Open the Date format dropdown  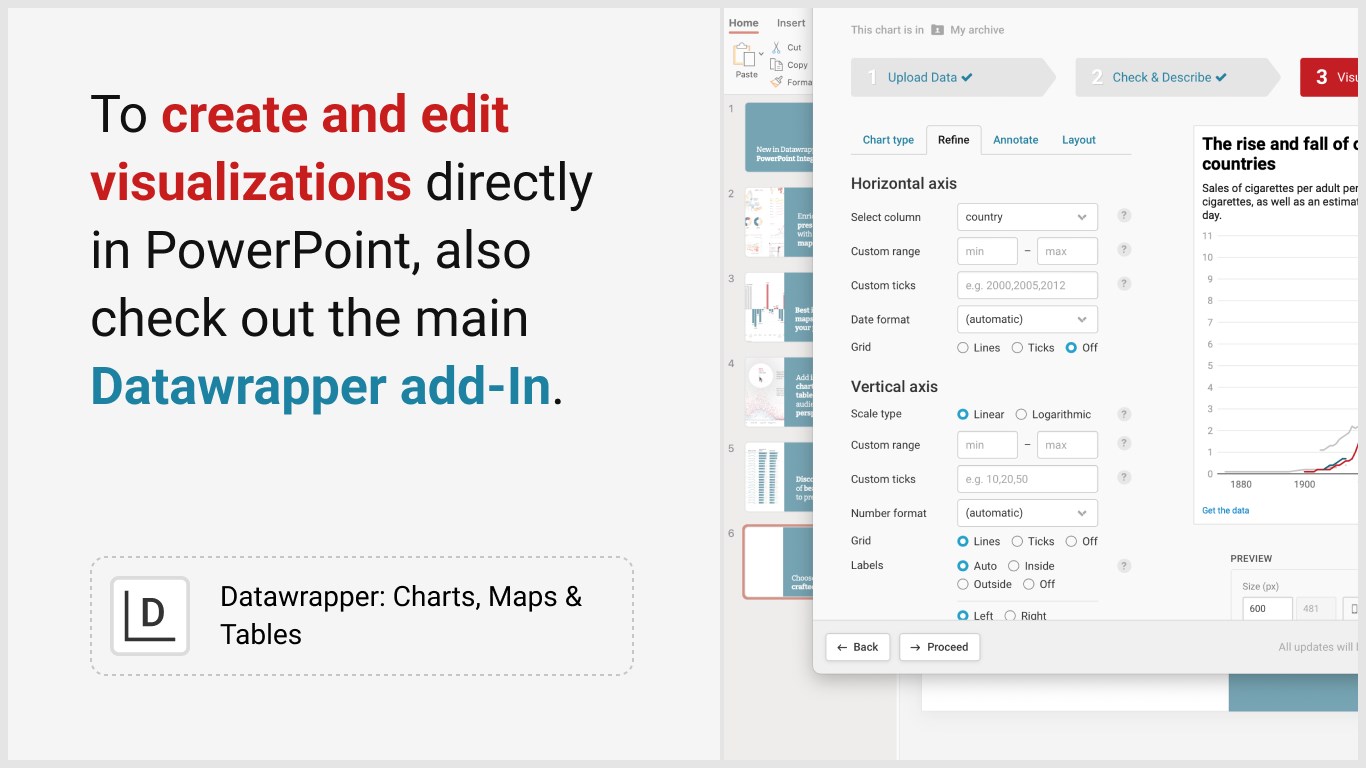[x=1027, y=319]
